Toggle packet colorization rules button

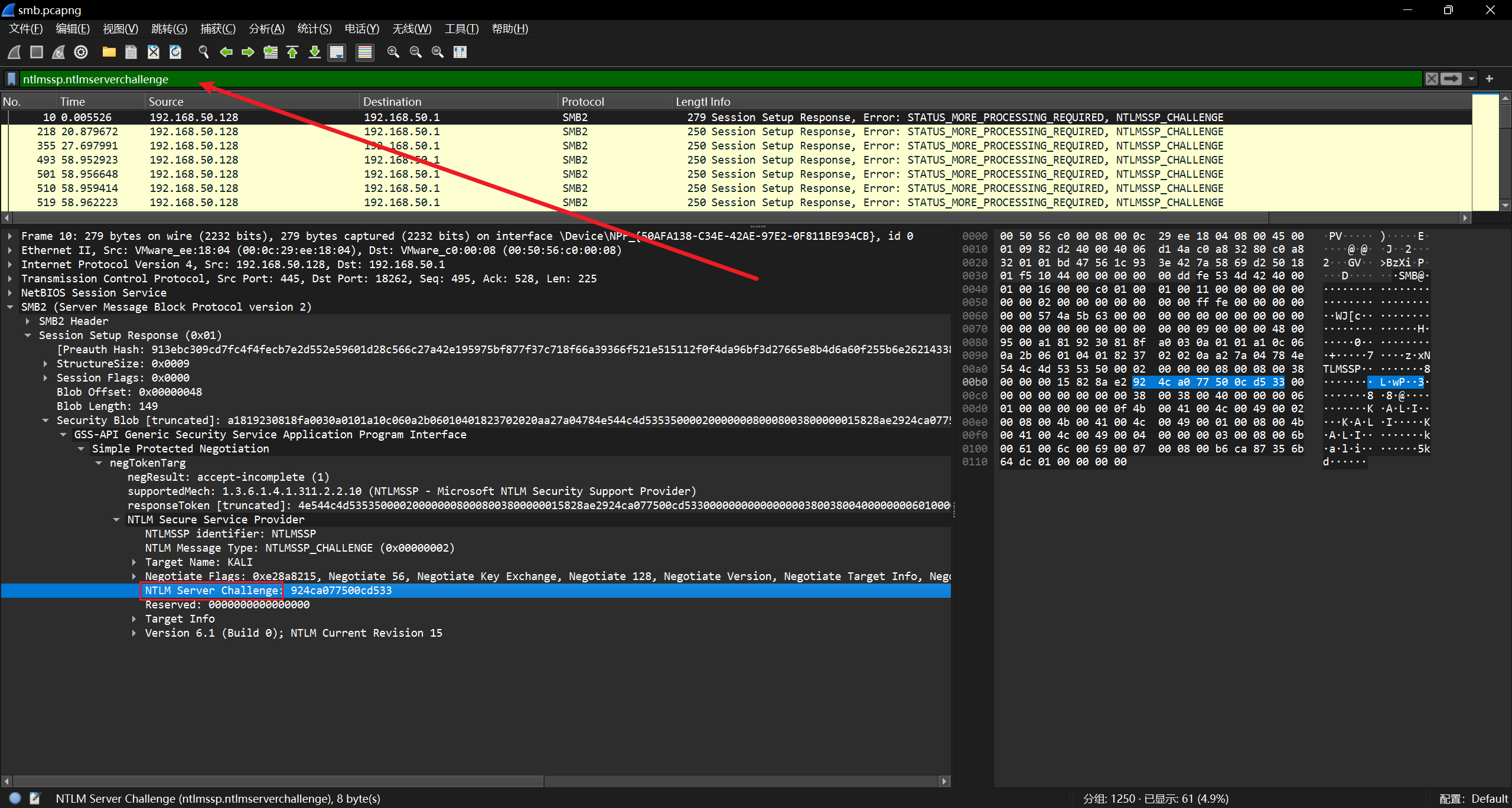click(x=365, y=52)
